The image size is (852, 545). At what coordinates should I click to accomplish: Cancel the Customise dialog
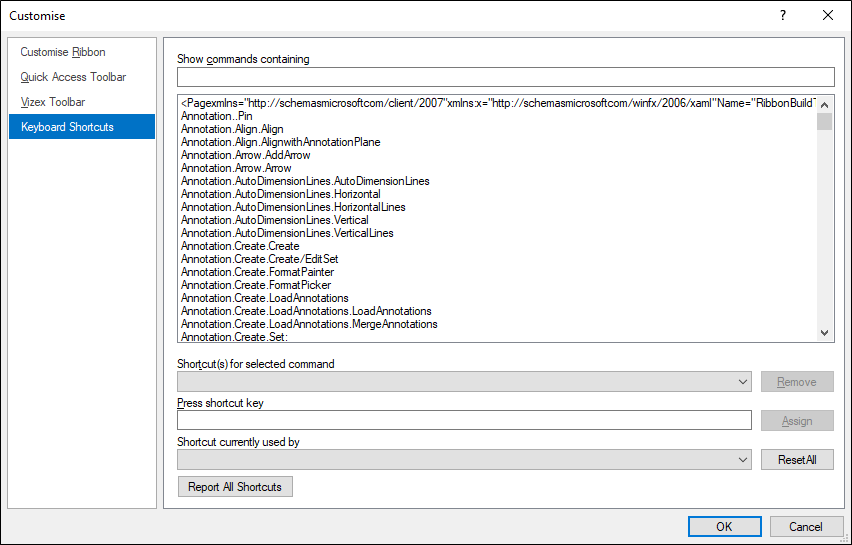806,527
